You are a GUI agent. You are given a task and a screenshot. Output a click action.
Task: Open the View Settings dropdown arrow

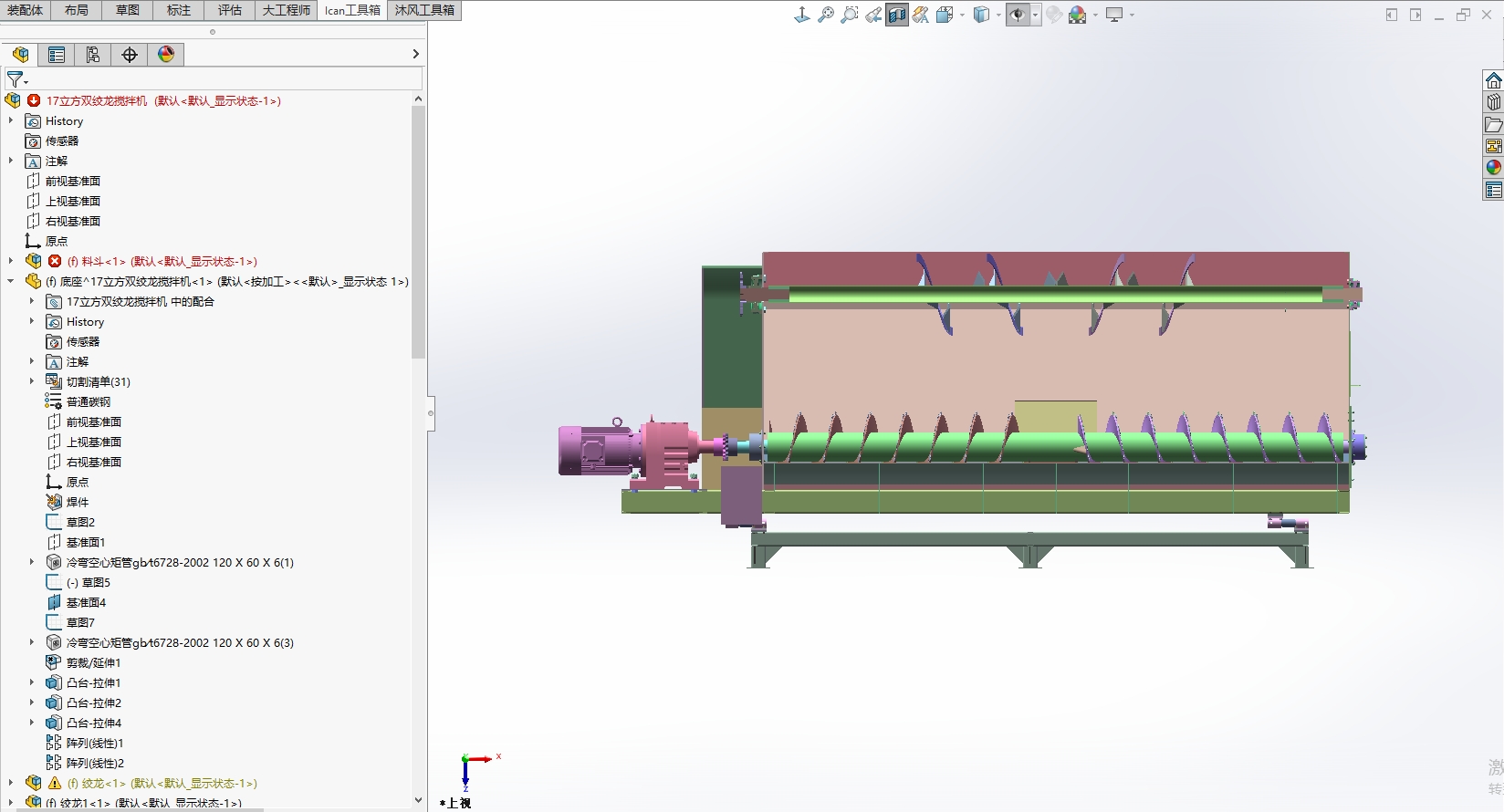tap(1132, 15)
